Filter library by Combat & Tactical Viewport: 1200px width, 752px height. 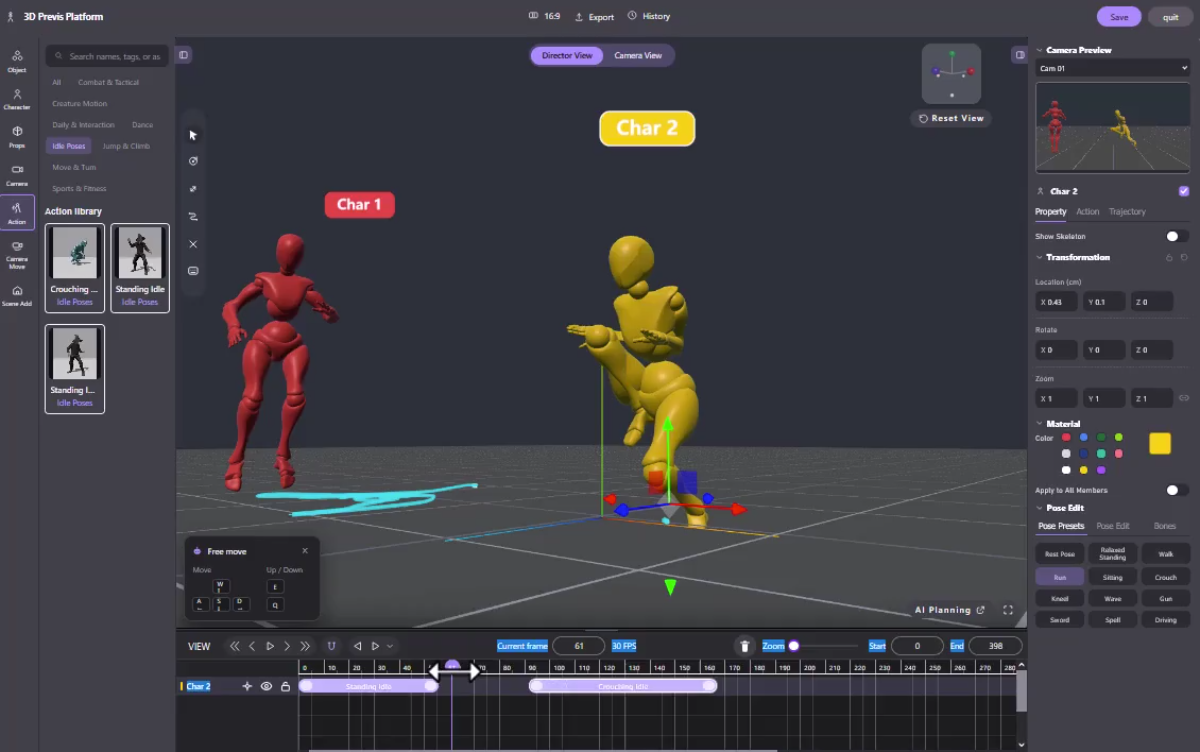108,82
